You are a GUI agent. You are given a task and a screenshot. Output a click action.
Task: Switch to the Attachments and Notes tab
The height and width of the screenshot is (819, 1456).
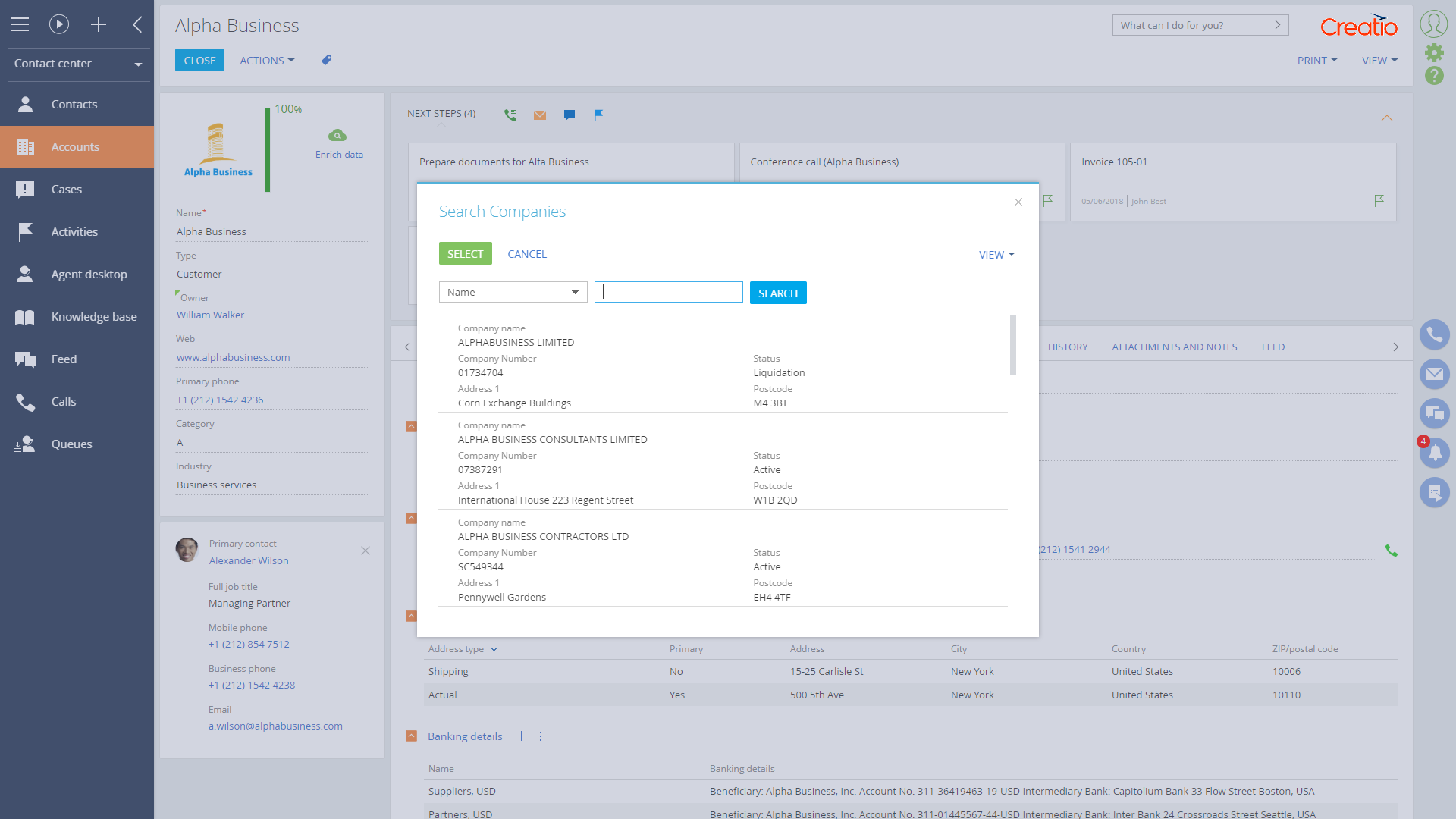pos(1174,347)
